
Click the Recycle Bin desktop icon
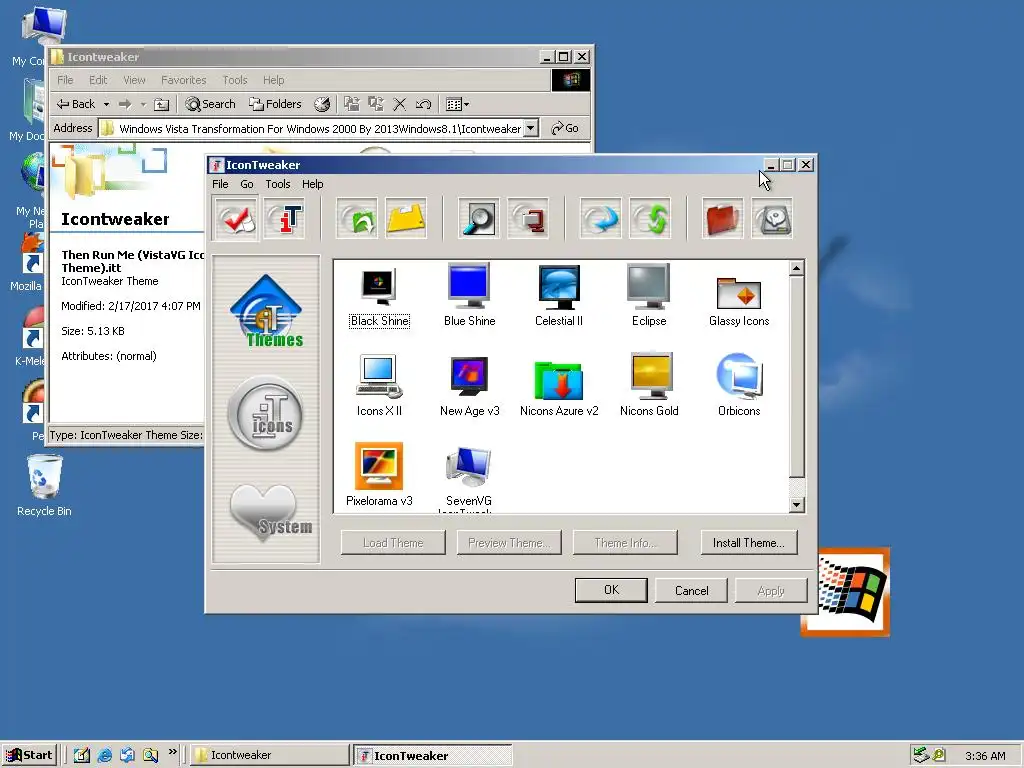[44, 485]
